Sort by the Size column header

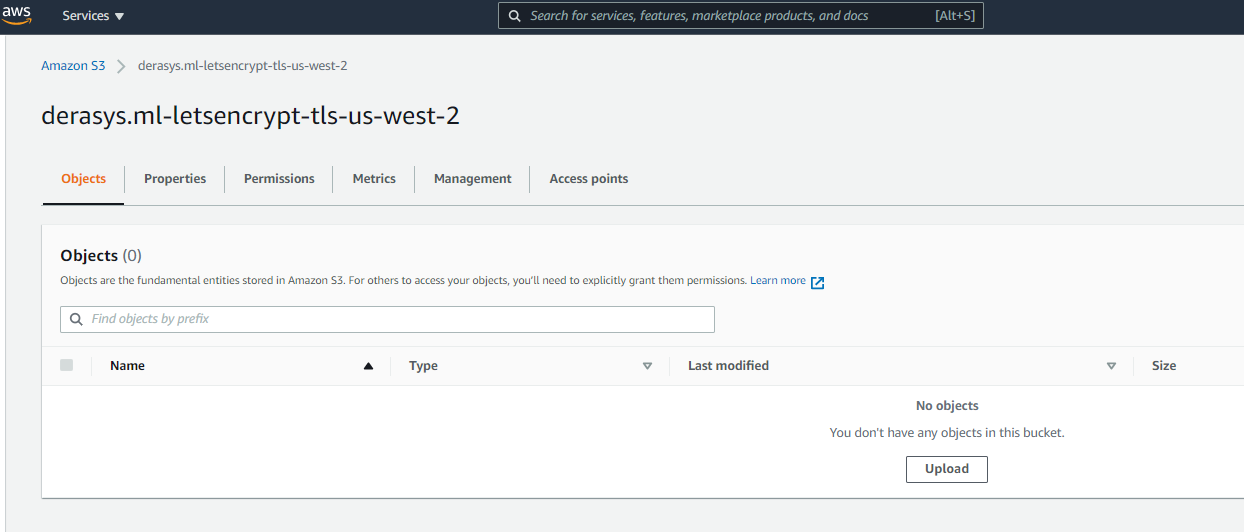(x=1164, y=366)
